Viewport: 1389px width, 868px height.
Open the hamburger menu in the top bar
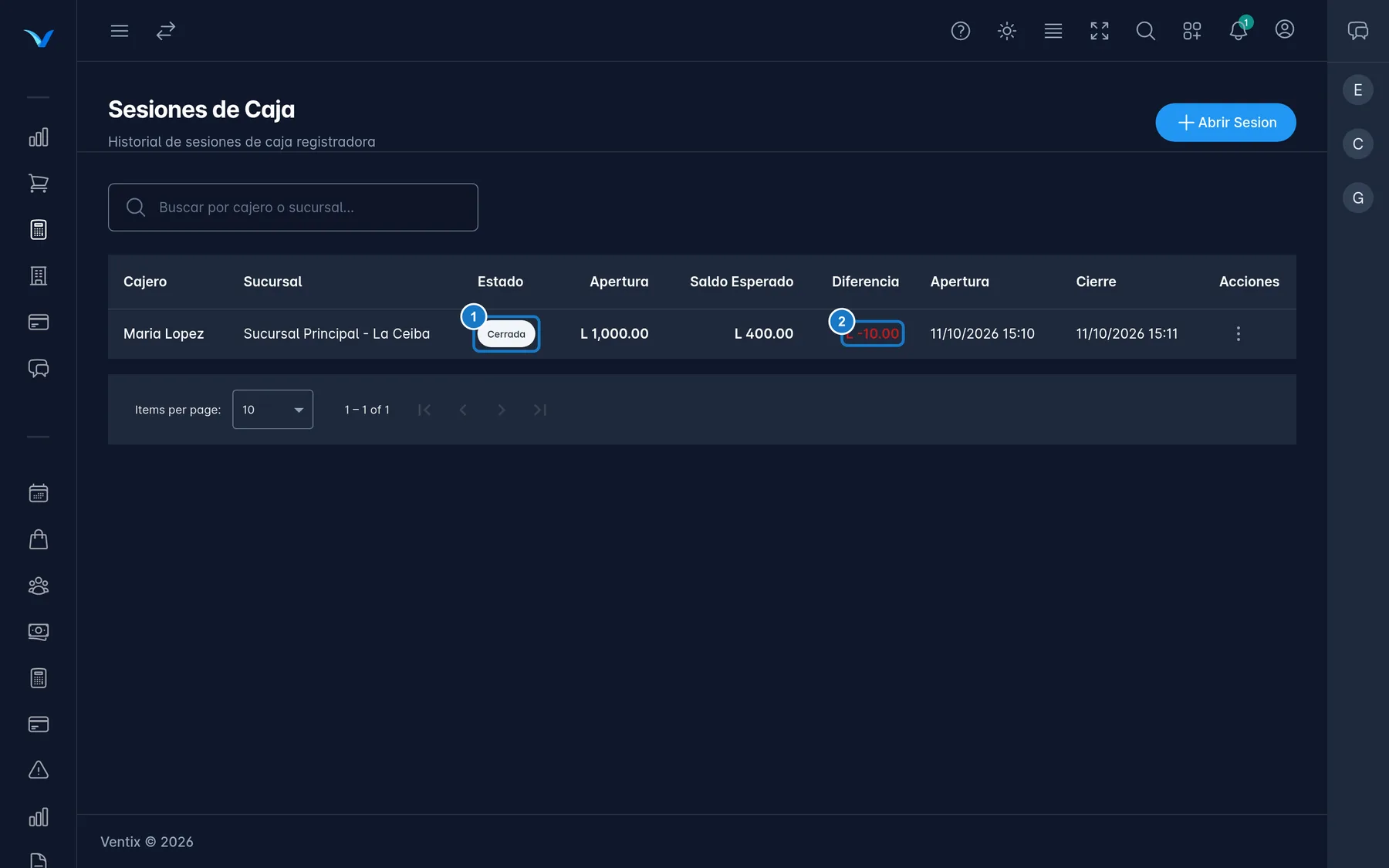pyautogui.click(x=119, y=31)
